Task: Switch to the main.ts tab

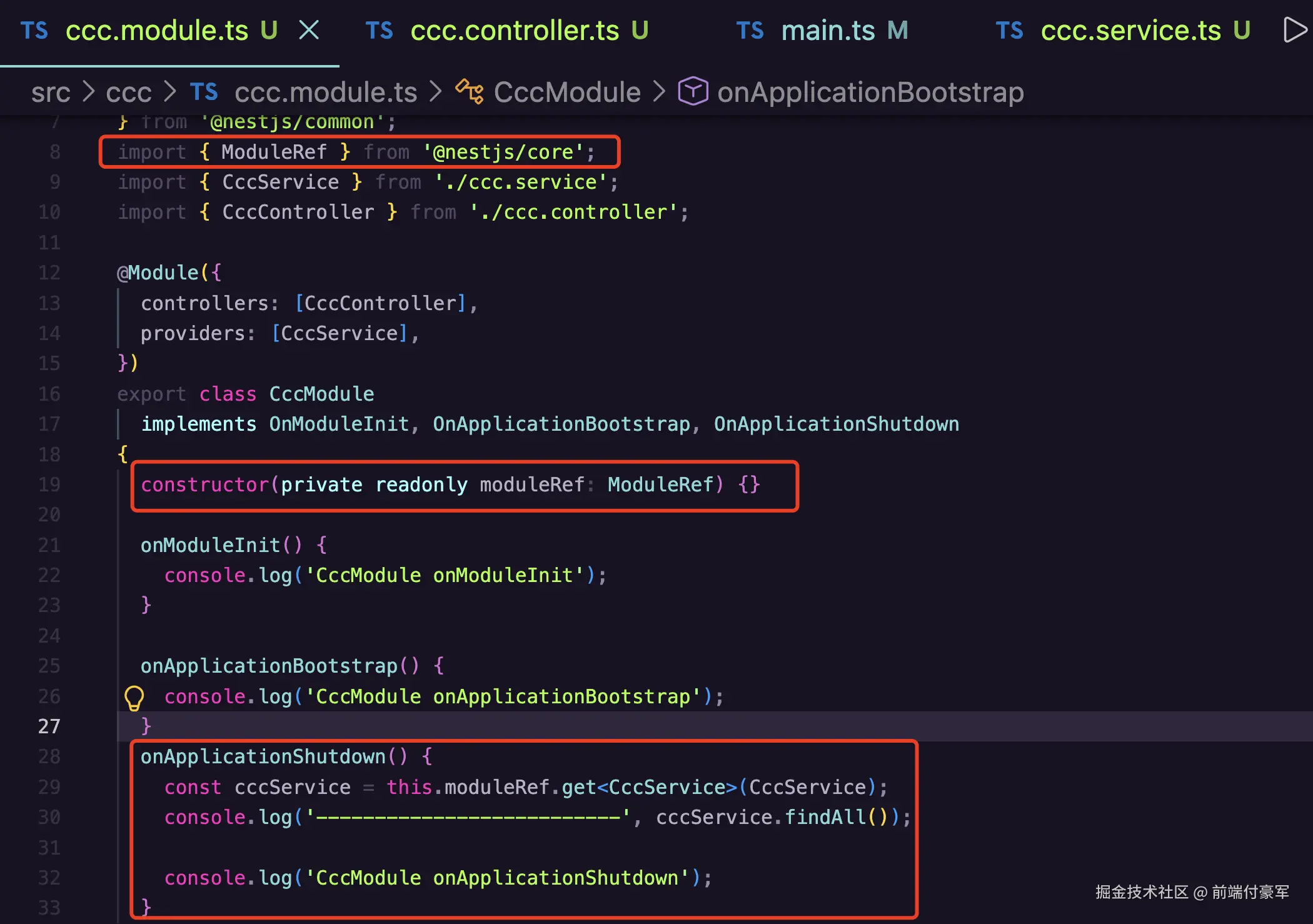Action: click(828, 31)
